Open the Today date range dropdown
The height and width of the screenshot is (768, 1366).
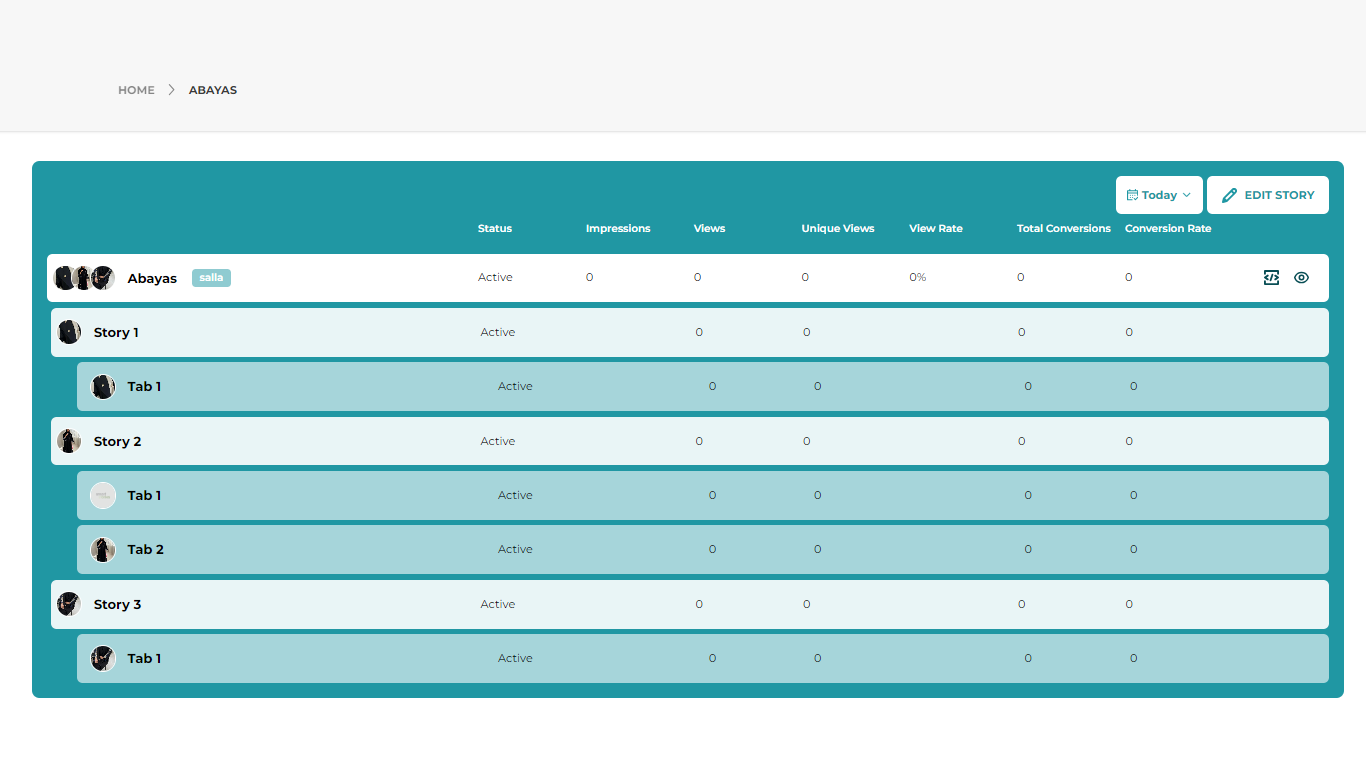[x=1159, y=195]
